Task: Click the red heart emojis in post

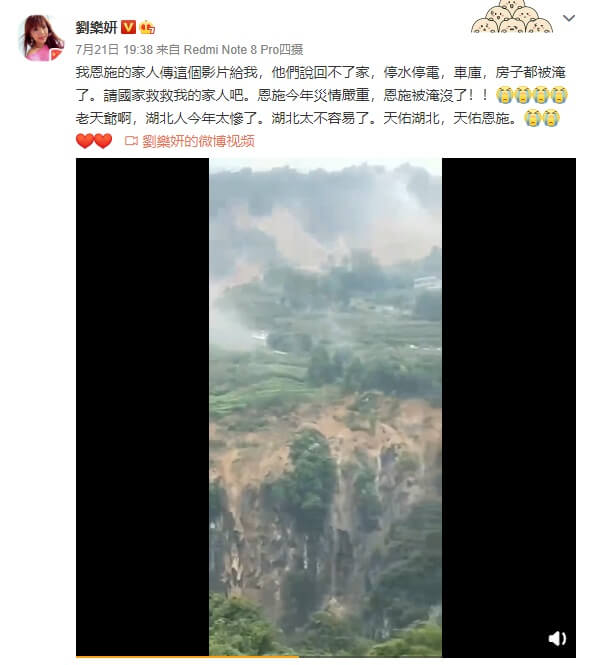Action: pyautogui.click(x=94, y=141)
